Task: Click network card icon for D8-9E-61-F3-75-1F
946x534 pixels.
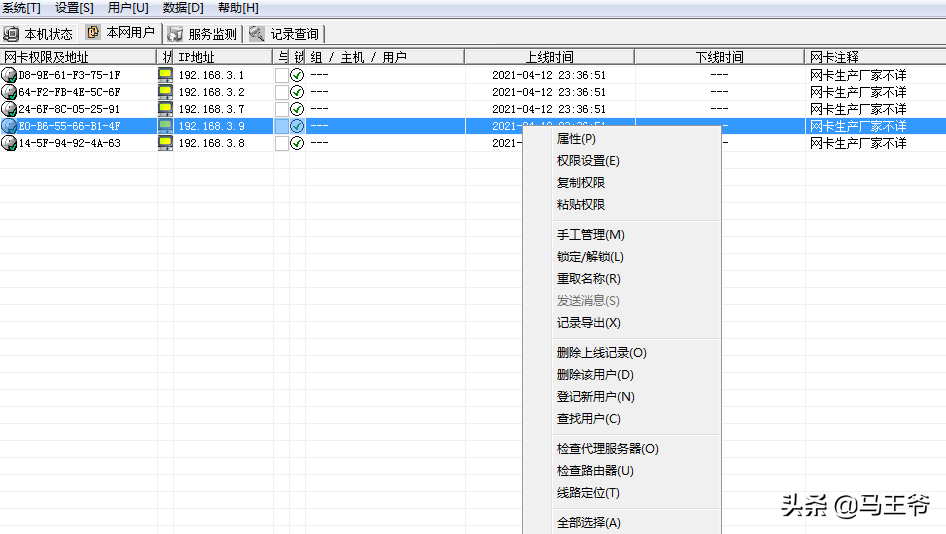Action: pos(9,75)
